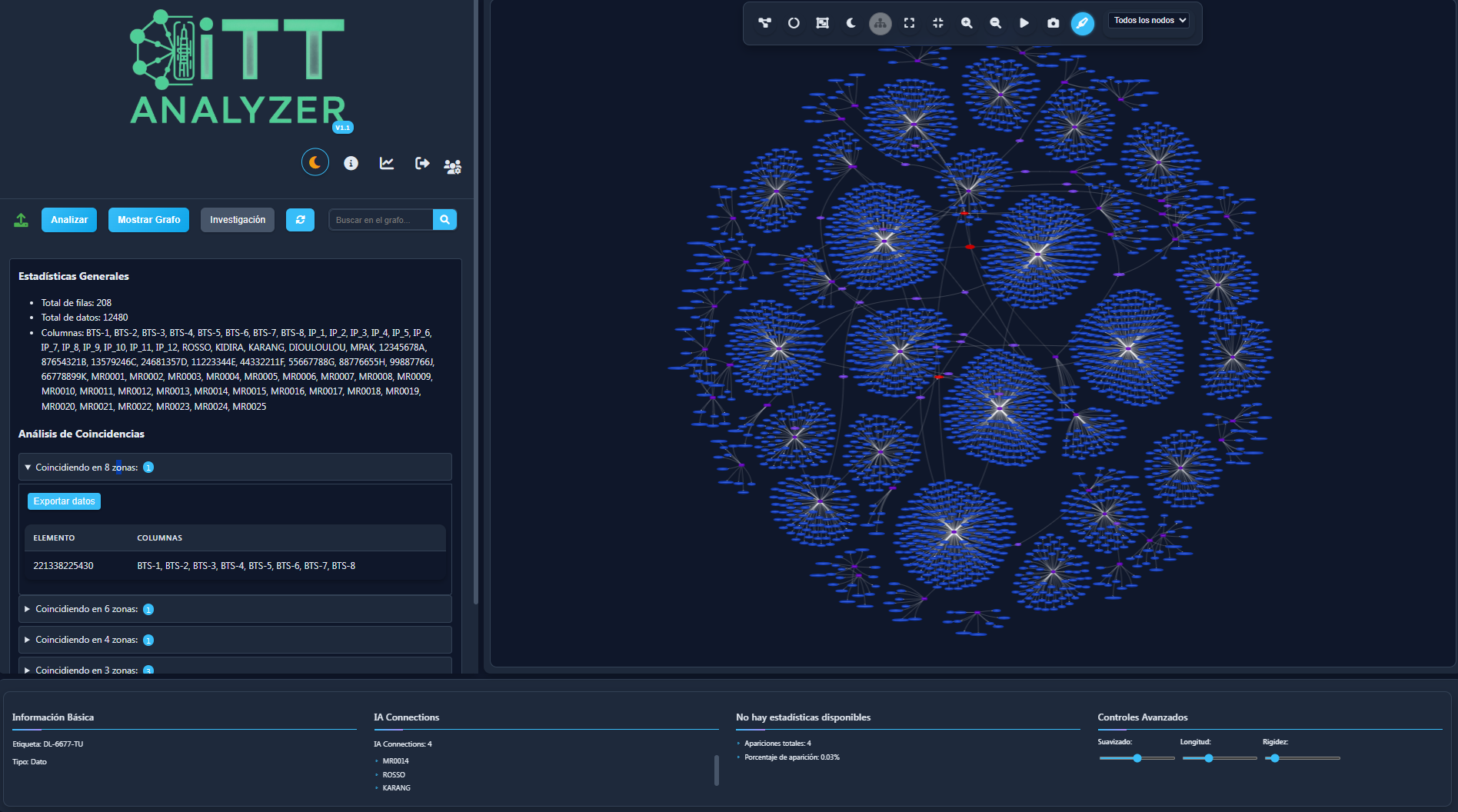Click the count badge beside 8 zonas
1458x812 pixels.
[x=148, y=468]
